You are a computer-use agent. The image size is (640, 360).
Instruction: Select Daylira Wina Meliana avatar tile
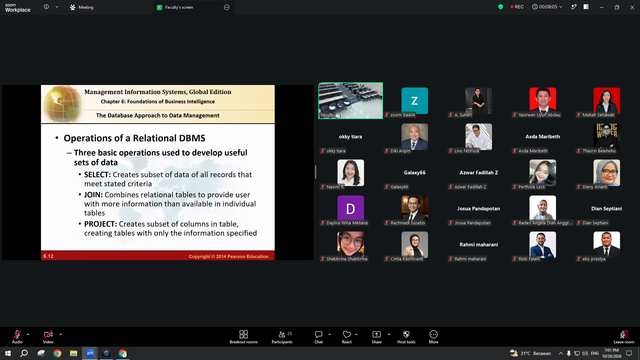(351, 209)
